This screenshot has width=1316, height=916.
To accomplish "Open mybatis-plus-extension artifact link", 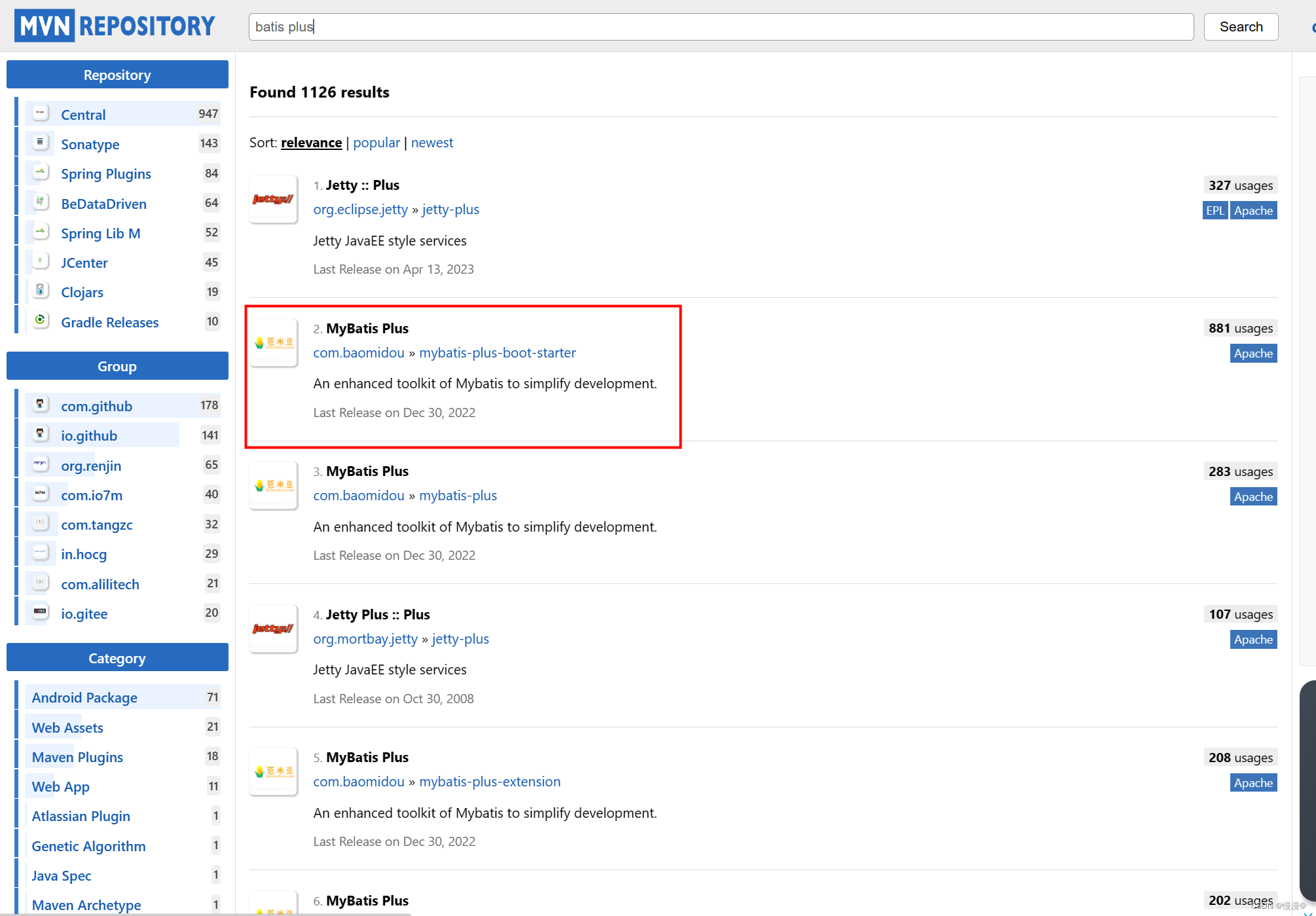I will tap(490, 782).
